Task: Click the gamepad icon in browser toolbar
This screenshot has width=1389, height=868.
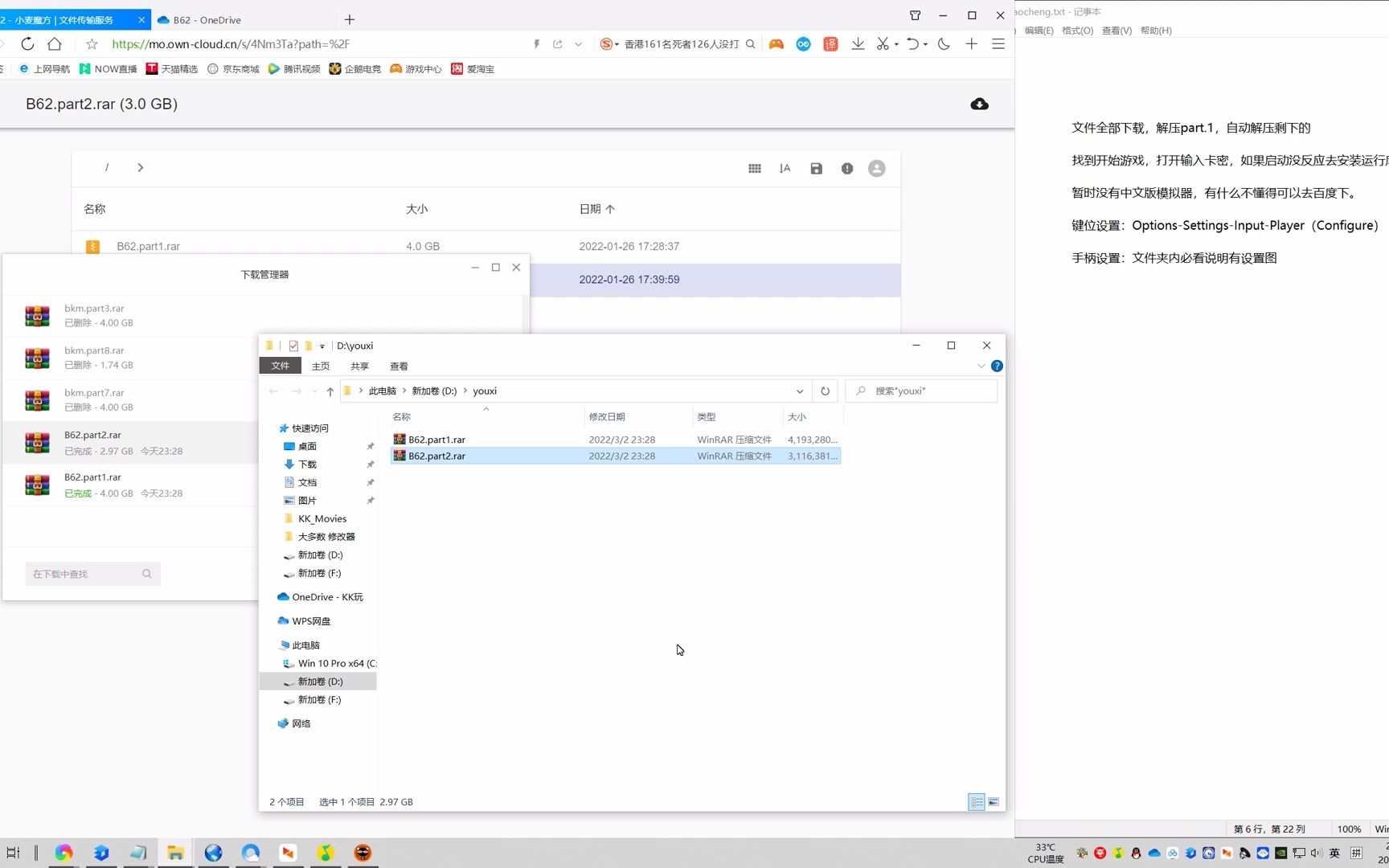Action: click(776, 44)
